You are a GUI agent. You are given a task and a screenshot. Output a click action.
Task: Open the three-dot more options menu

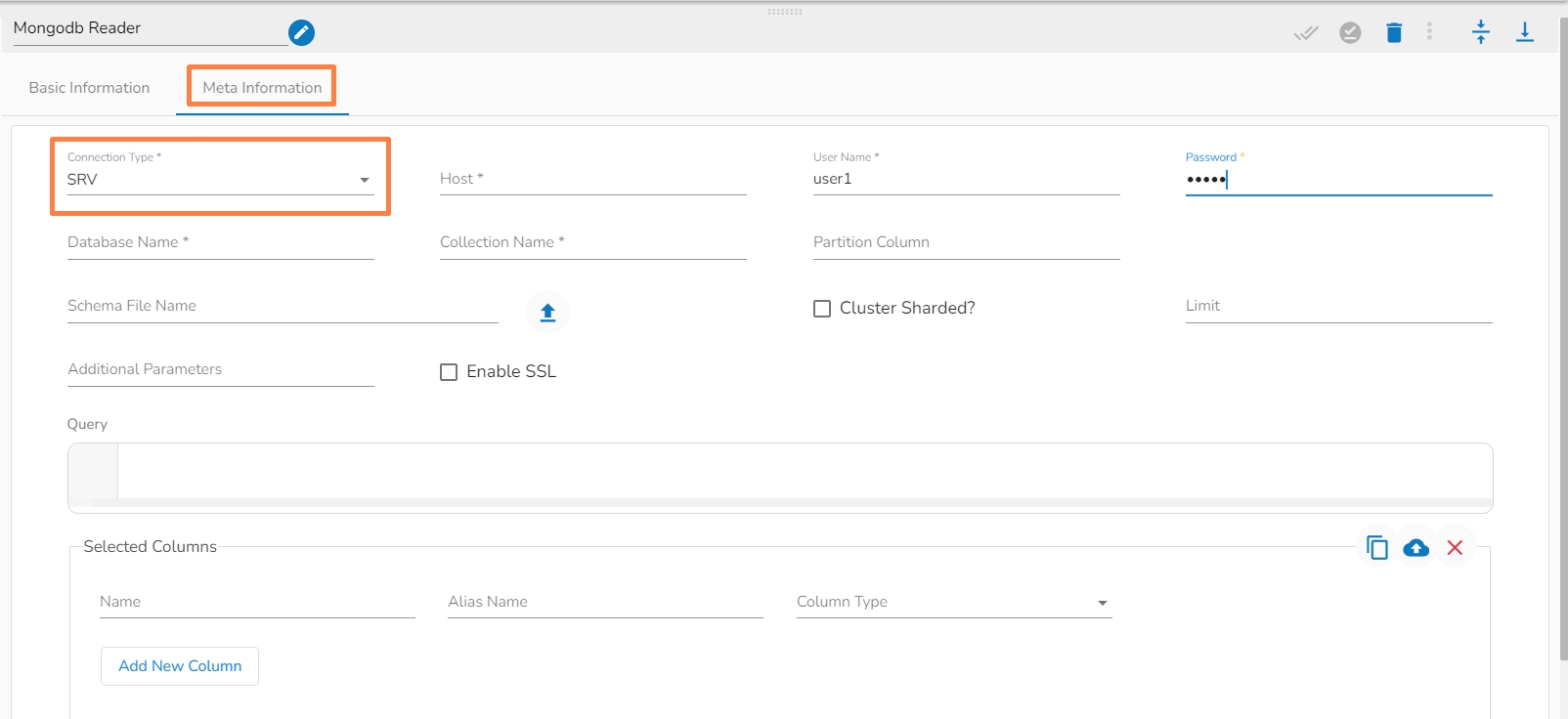click(1429, 32)
